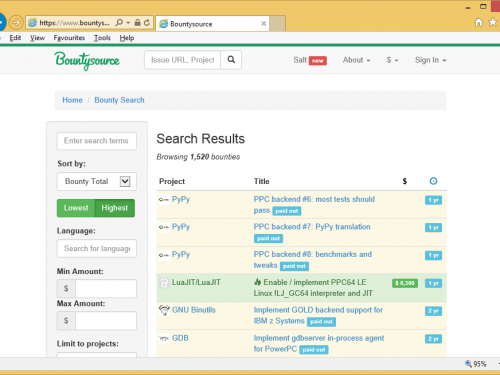Focus the Search for language field
Image resolution: width=500 pixels, height=375 pixels.
tap(97, 248)
